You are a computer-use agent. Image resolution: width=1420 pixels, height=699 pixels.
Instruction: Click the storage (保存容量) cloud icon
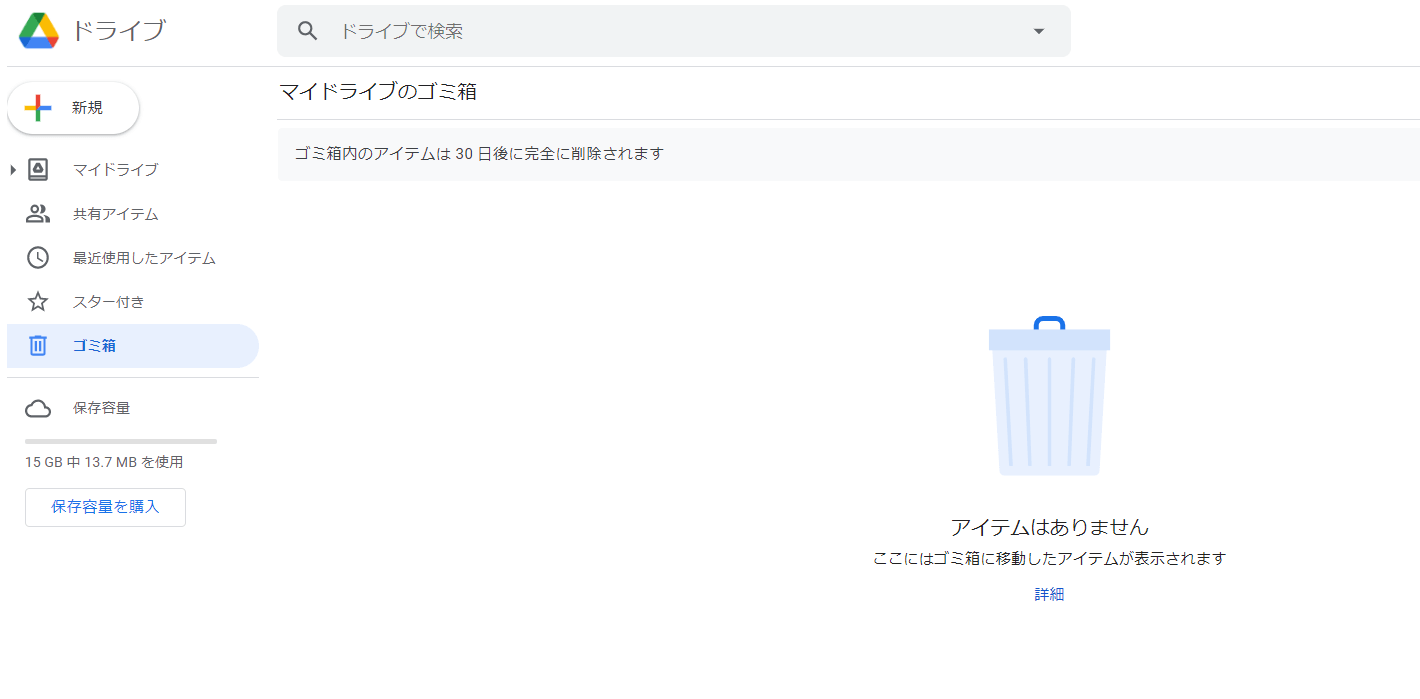(x=38, y=408)
